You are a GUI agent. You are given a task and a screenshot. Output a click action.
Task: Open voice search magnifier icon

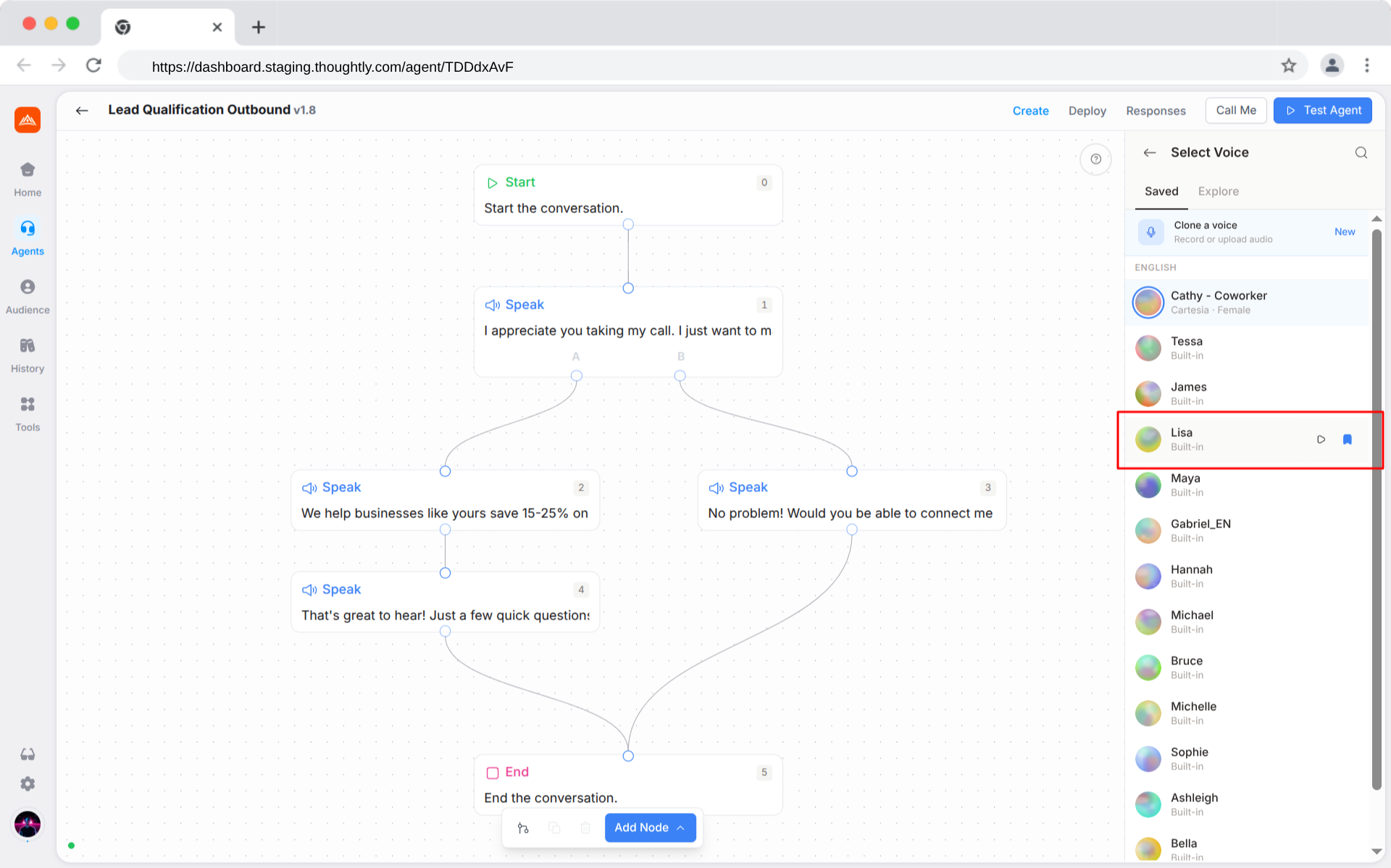click(1361, 152)
